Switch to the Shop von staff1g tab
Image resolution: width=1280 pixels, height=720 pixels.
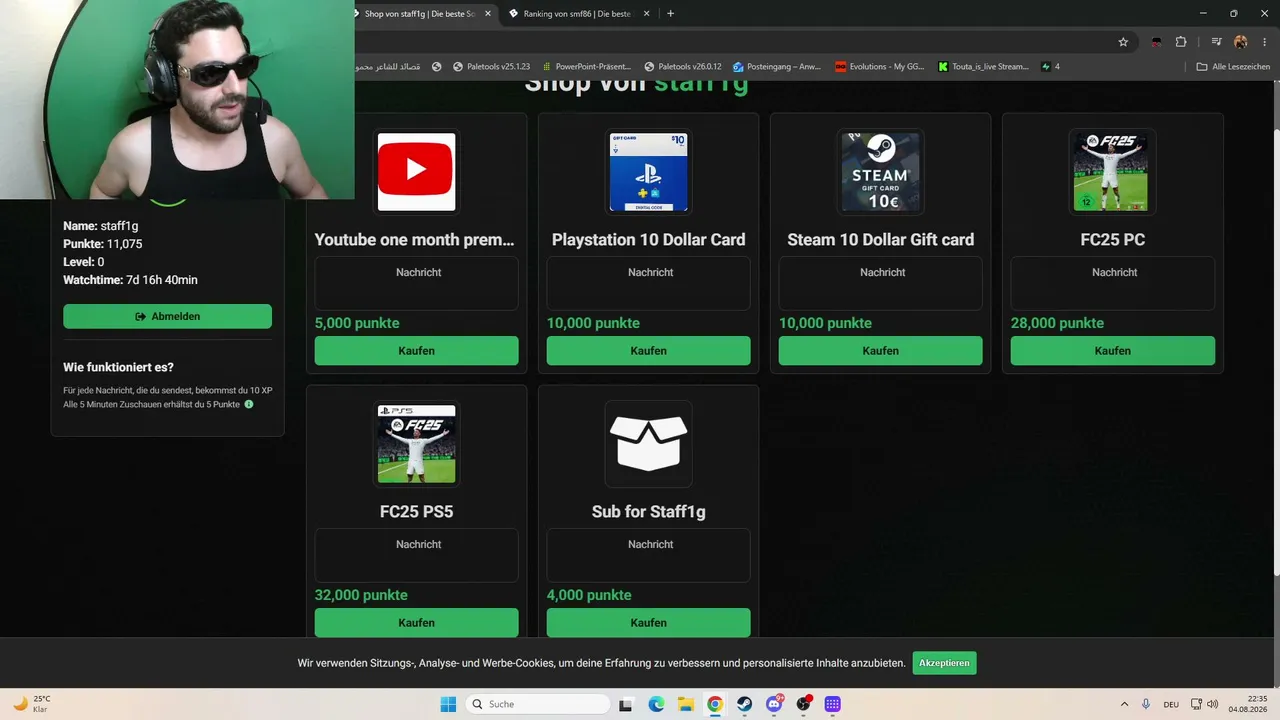point(420,14)
